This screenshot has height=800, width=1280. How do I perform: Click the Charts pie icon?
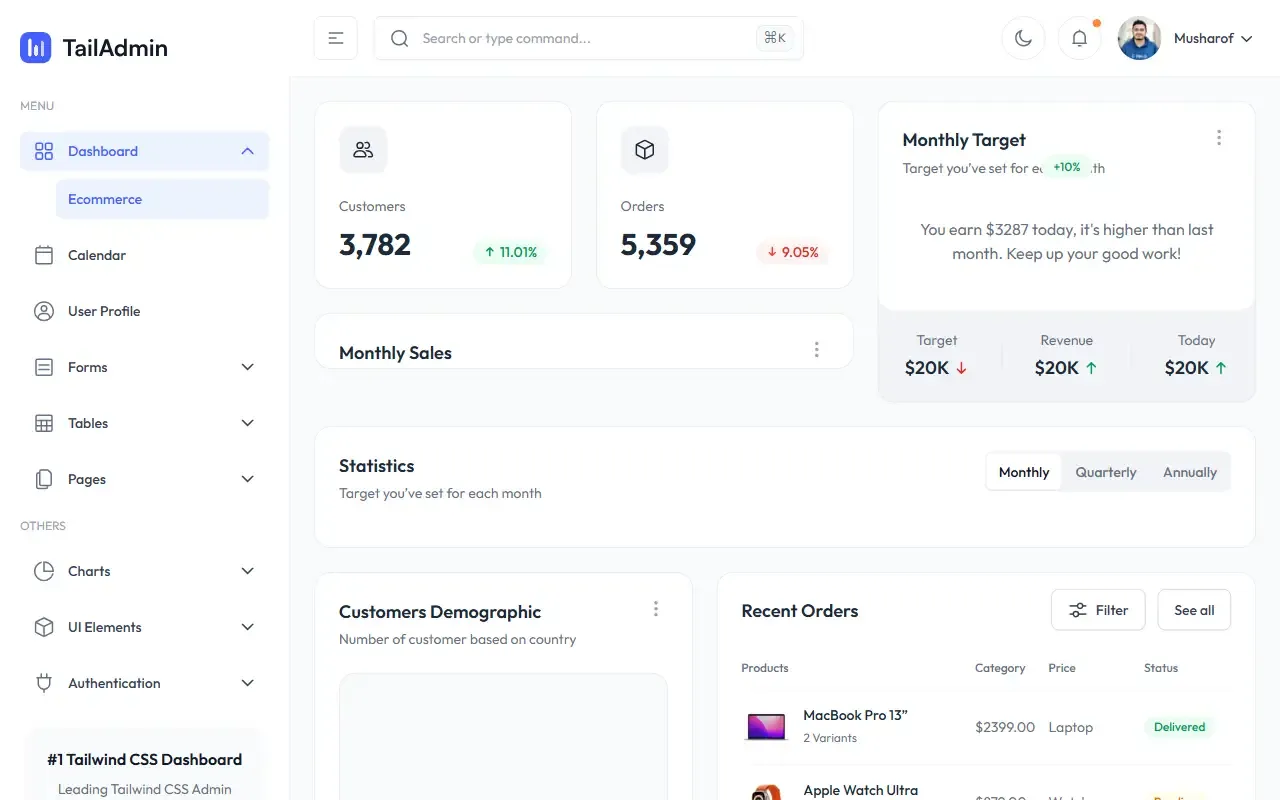pos(44,571)
